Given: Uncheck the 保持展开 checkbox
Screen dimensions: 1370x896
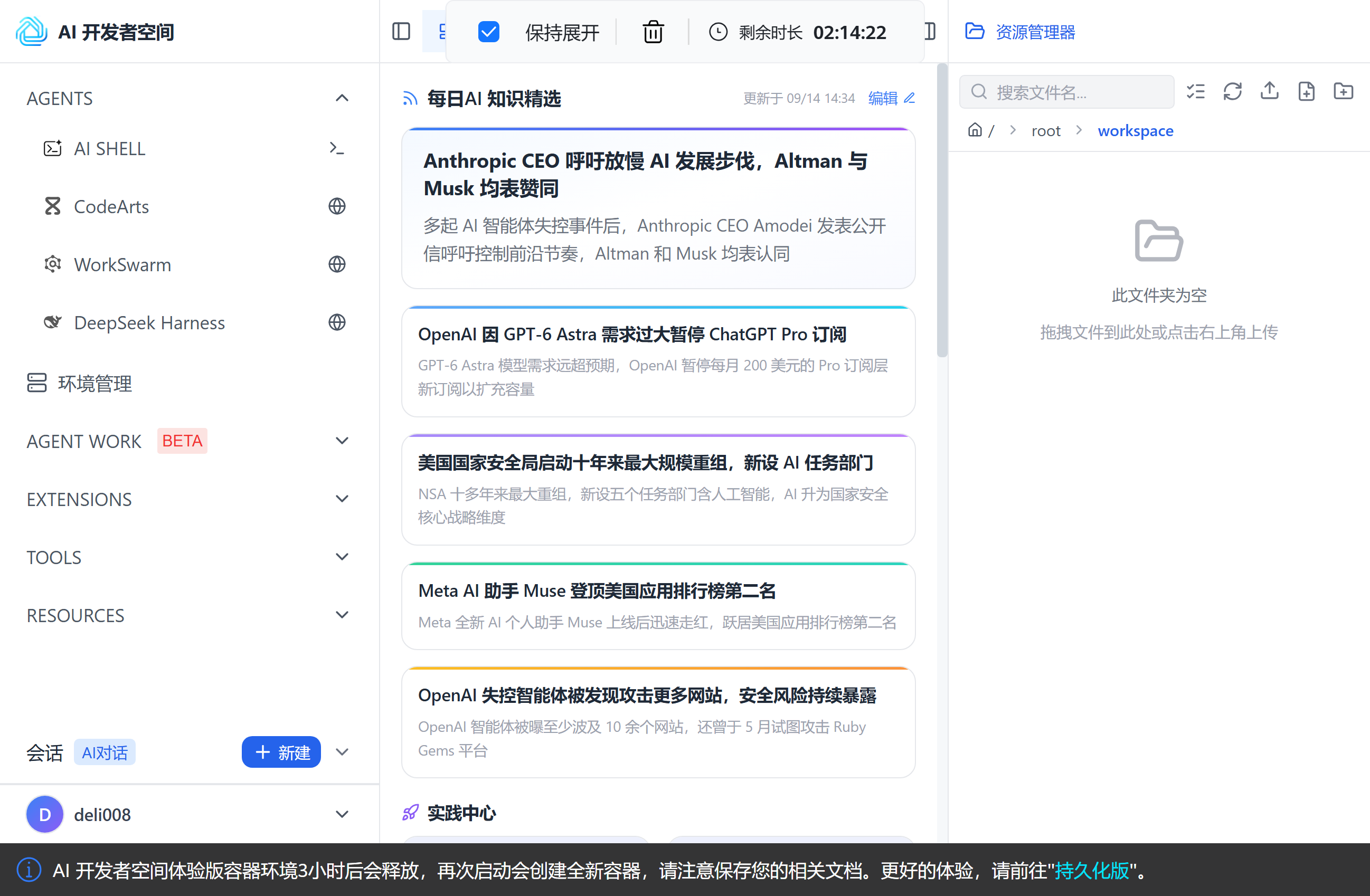Looking at the screenshot, I should tap(488, 32).
